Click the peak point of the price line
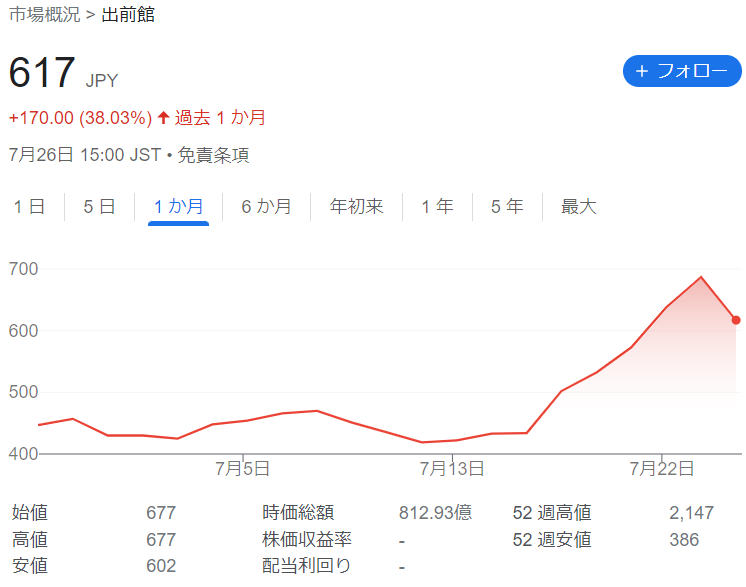 [x=701, y=277]
